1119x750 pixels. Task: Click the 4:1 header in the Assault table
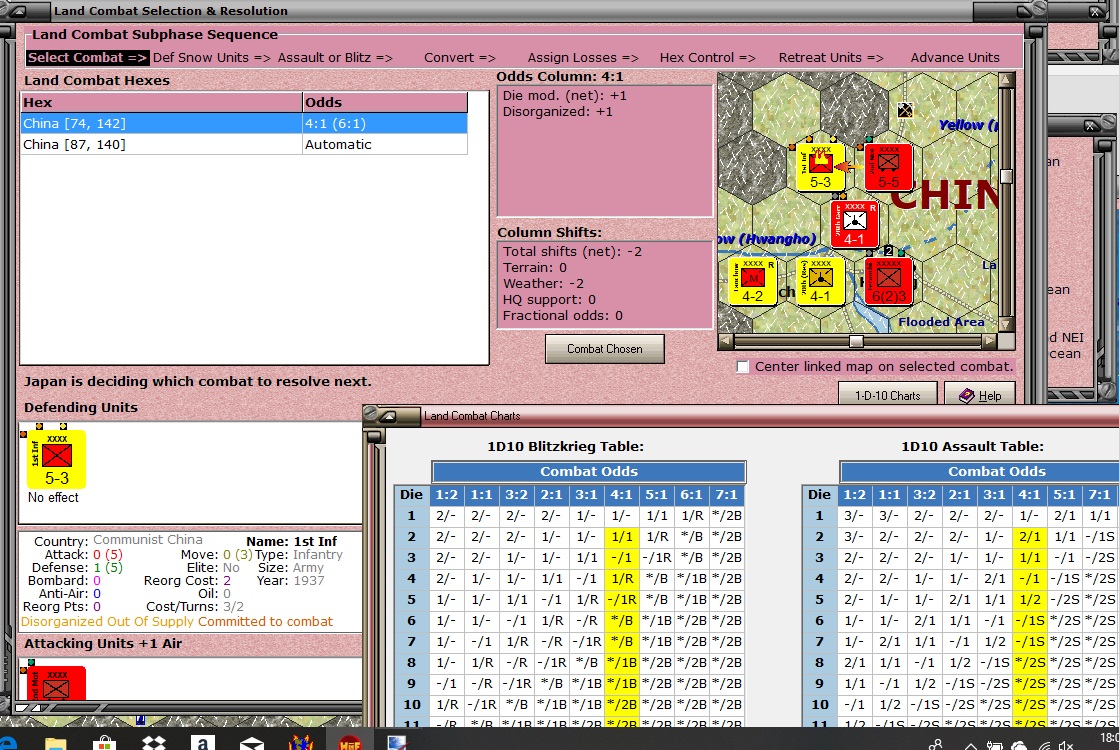coord(1029,495)
